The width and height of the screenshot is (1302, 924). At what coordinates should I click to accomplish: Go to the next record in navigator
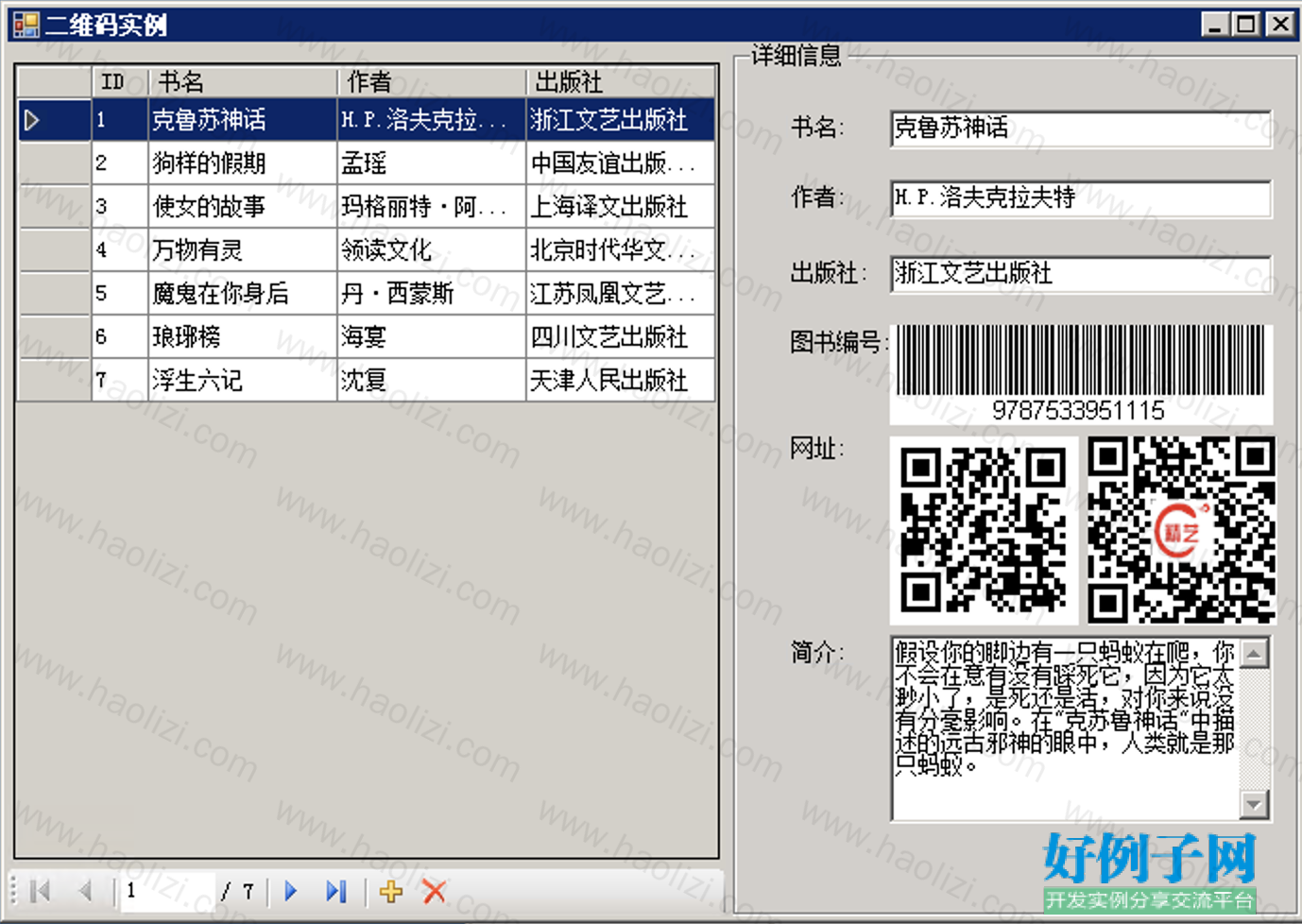tap(291, 891)
